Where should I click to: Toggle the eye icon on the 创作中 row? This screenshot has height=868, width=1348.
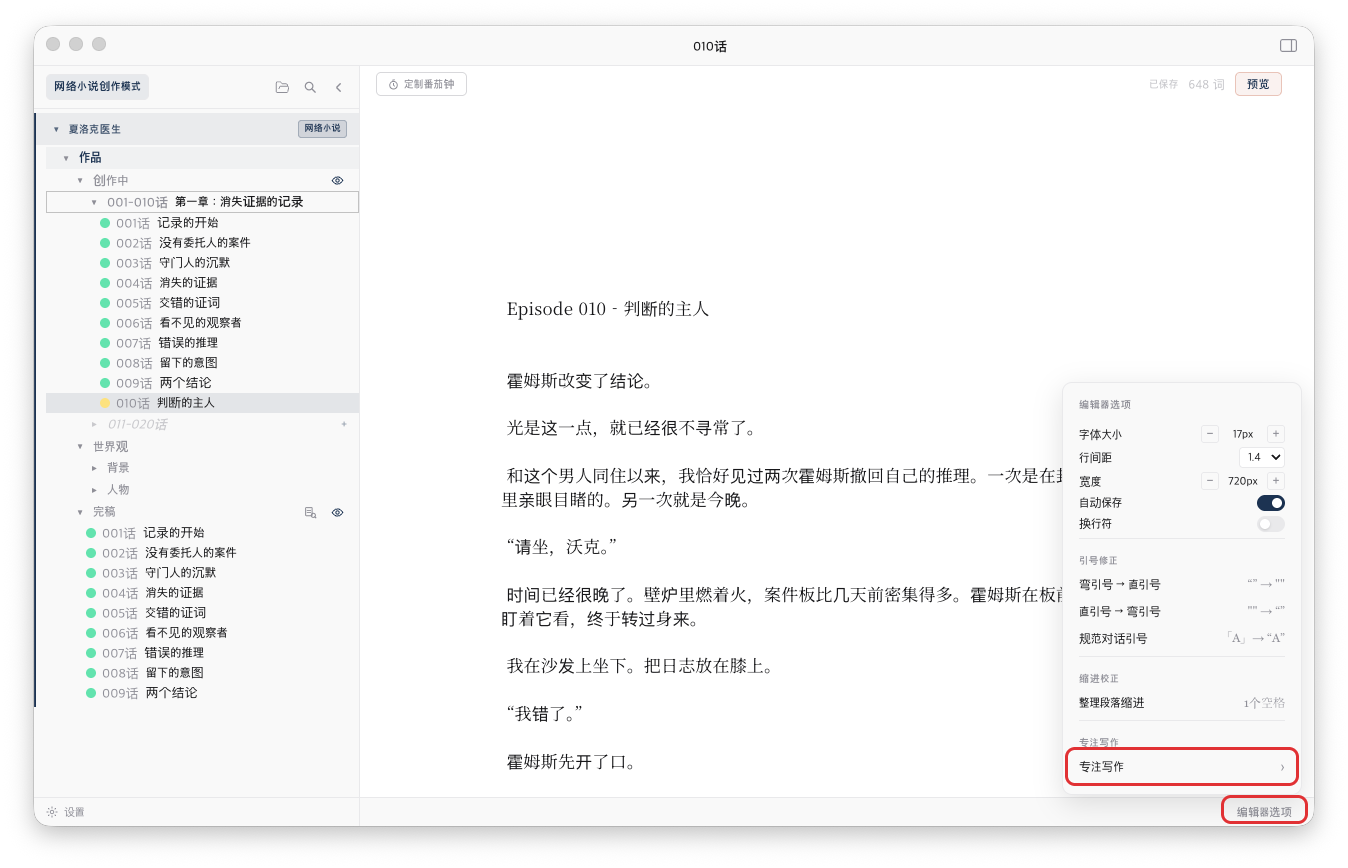(x=337, y=181)
